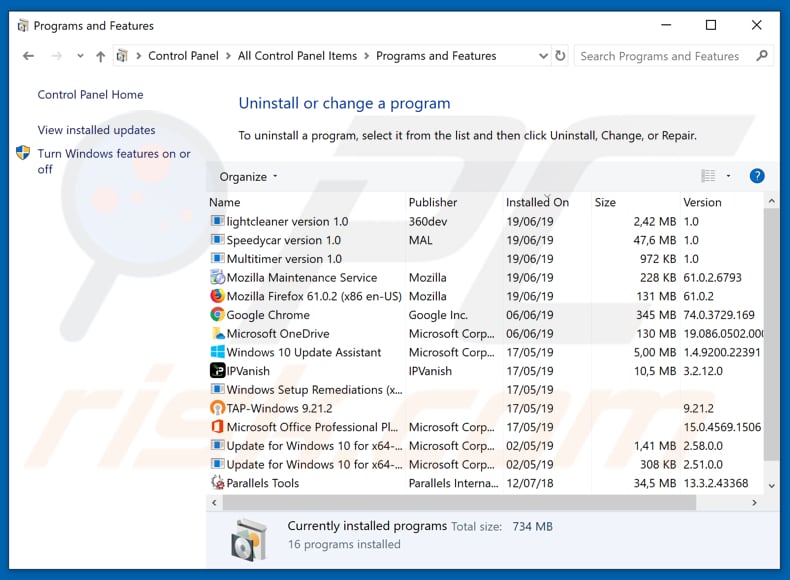Click the 74.0.3729.169 version cell
The width and height of the screenshot is (790, 580).
[x=719, y=315]
